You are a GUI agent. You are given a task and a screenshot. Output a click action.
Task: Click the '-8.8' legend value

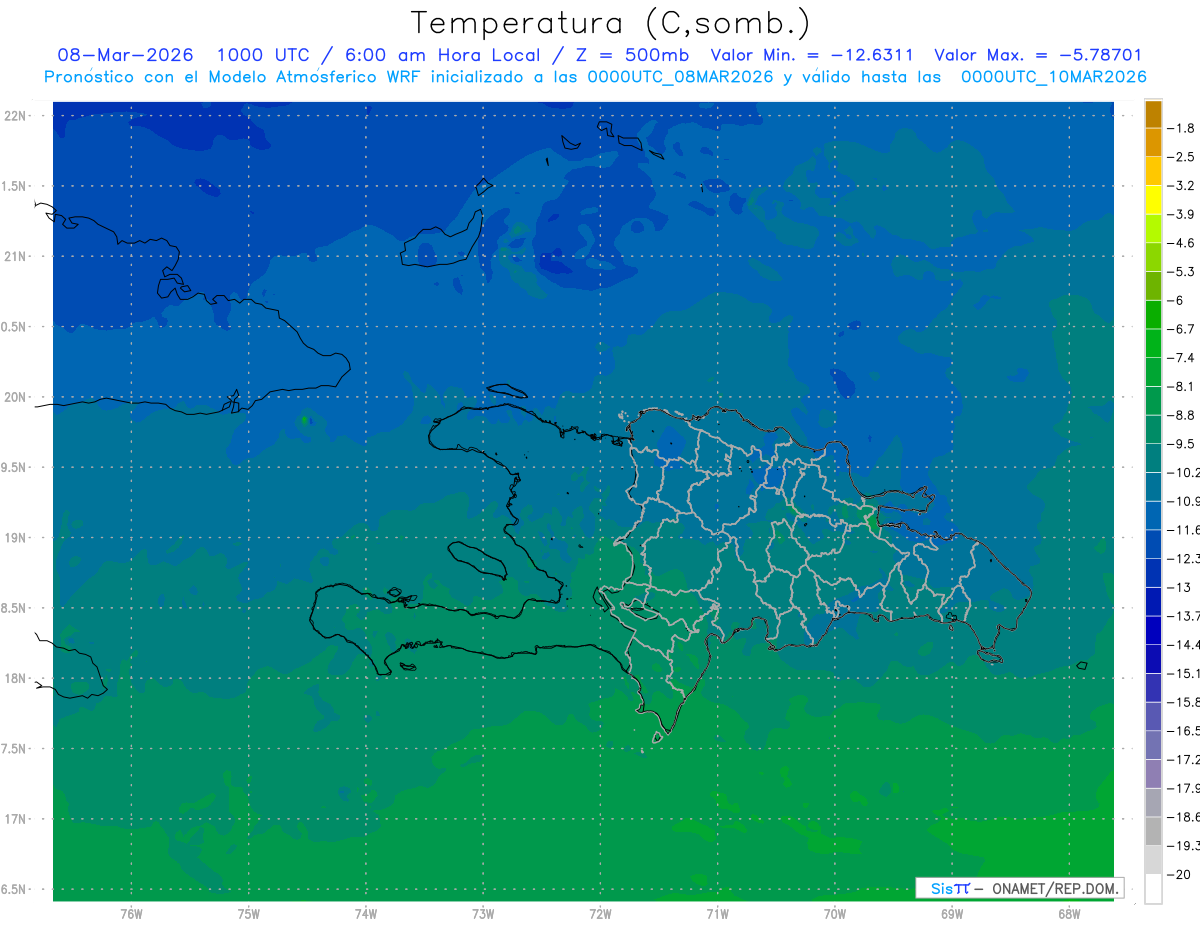pyautogui.click(x=1181, y=415)
